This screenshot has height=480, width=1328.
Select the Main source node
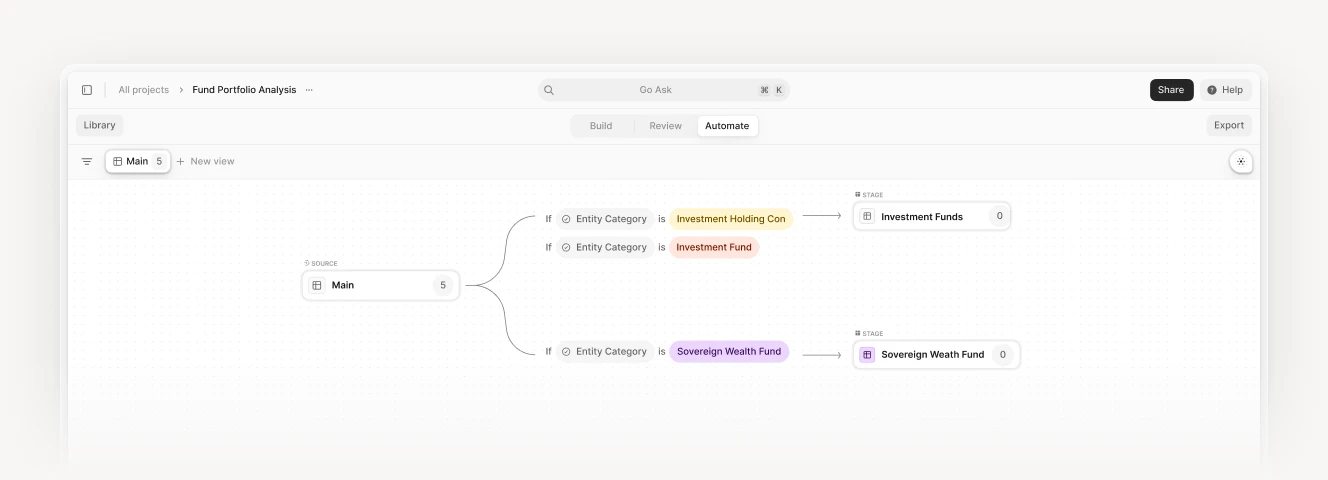point(381,285)
